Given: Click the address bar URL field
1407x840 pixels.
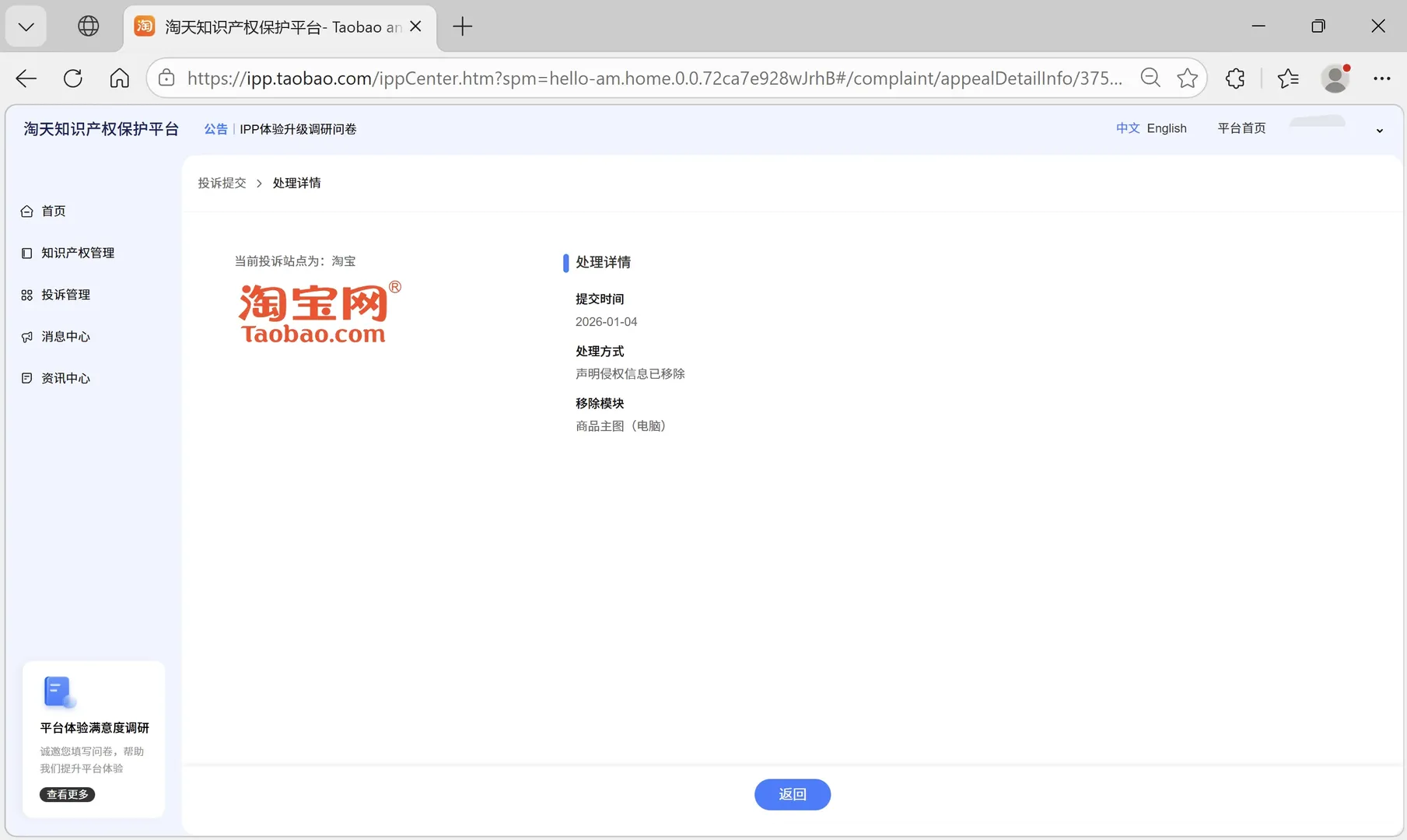Looking at the screenshot, I should (x=655, y=78).
